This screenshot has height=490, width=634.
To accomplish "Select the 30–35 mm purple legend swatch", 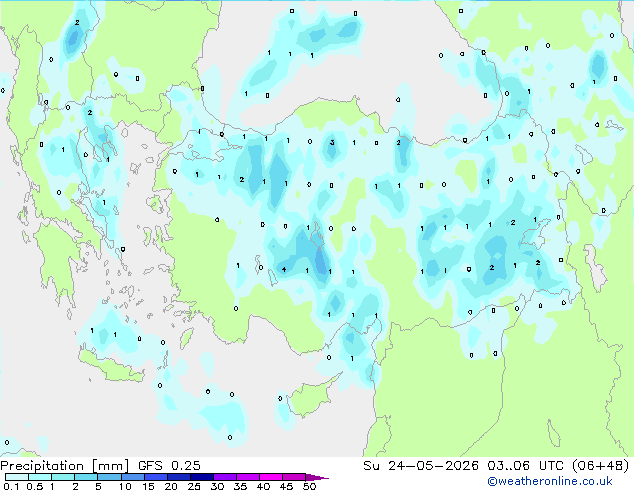I will click(x=224, y=477).
